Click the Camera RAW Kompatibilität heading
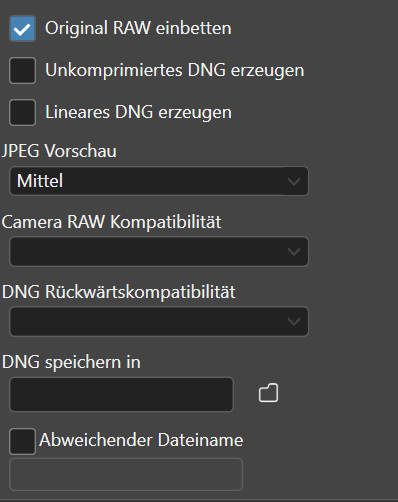Screen dimensions: 398x502 [x=111, y=222]
